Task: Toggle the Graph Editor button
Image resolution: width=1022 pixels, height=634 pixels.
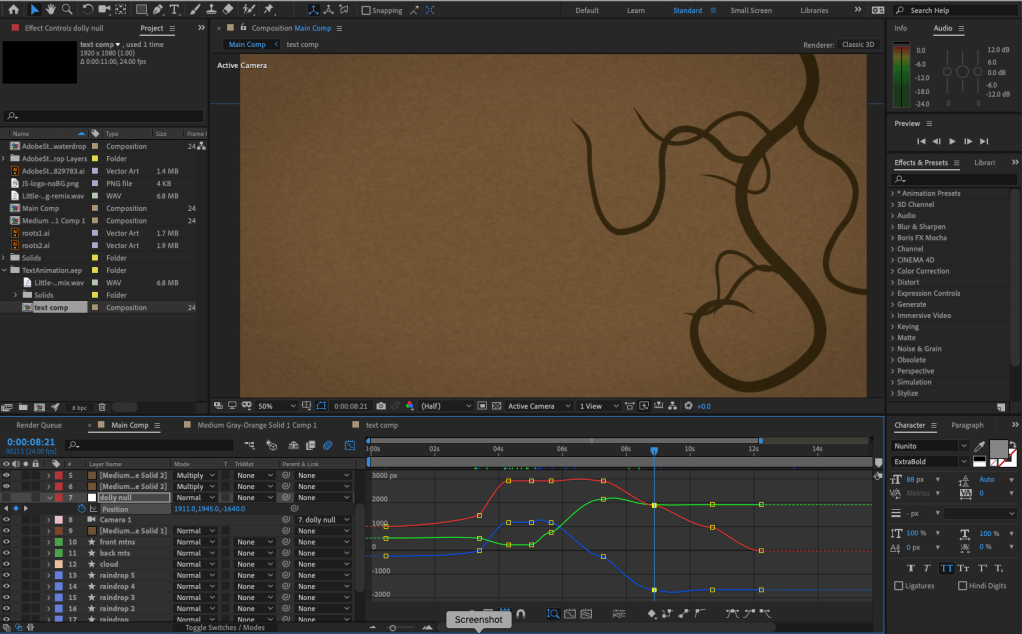Action: 349,445
